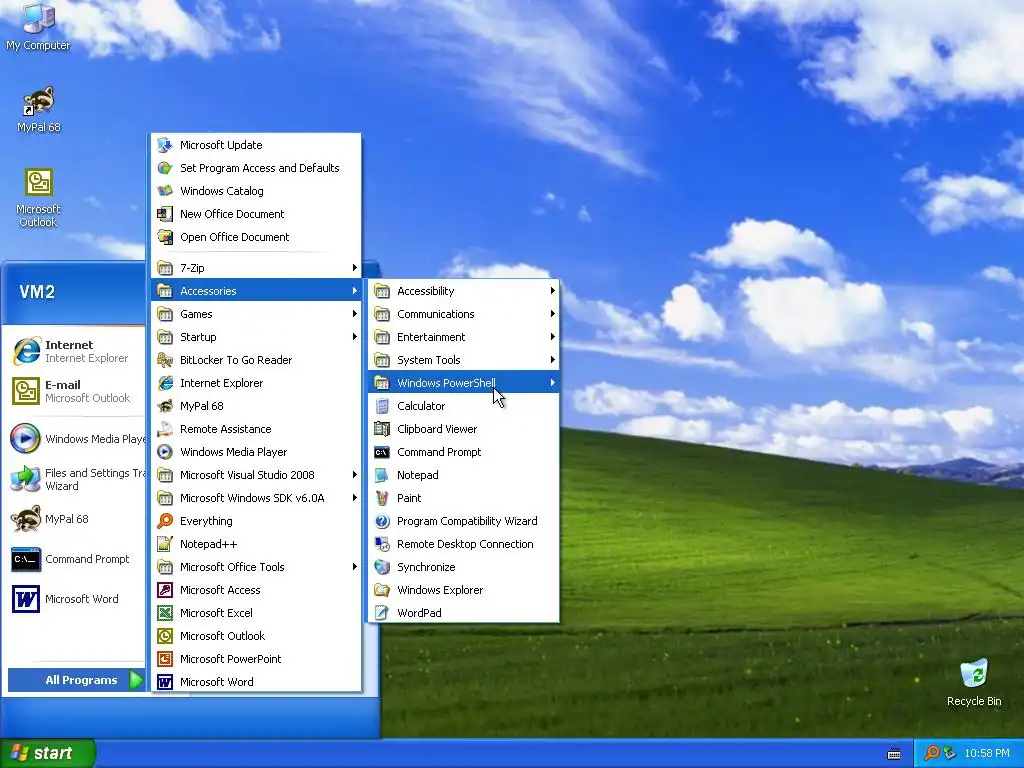Expand the Startup submenu arrow
Image resolution: width=1024 pixels, height=768 pixels.
click(x=354, y=337)
